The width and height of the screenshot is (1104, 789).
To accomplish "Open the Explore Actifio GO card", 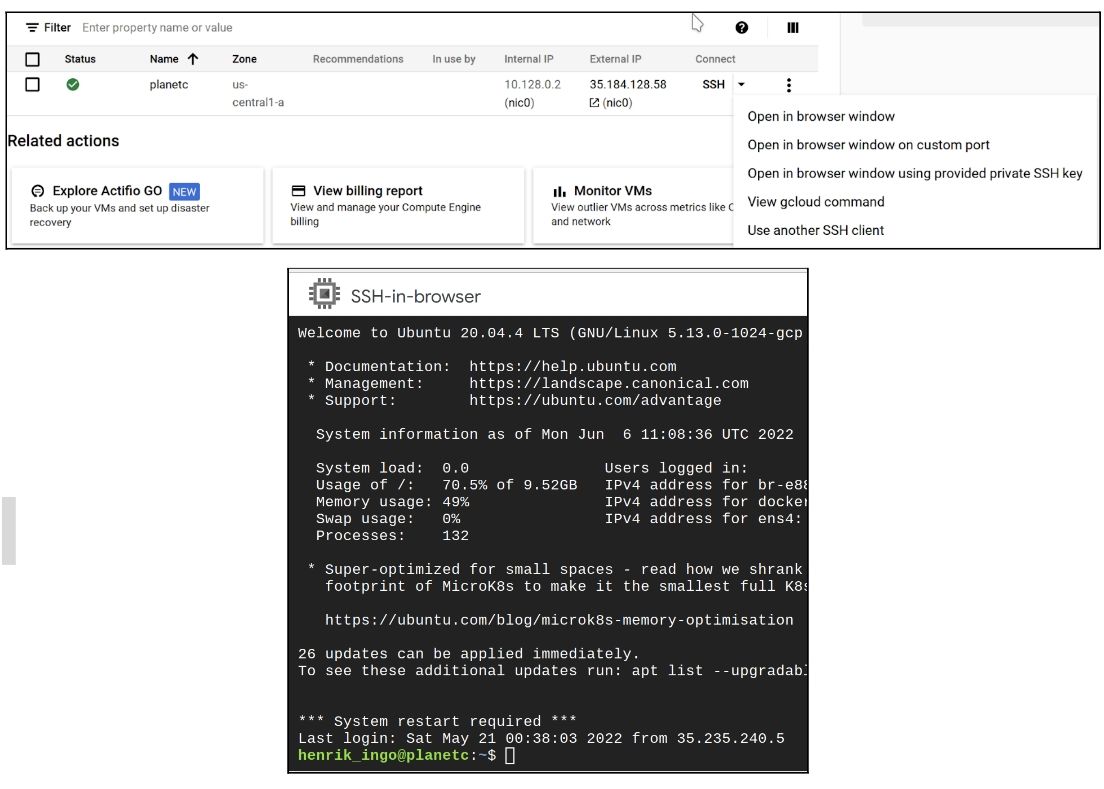I will [138, 206].
